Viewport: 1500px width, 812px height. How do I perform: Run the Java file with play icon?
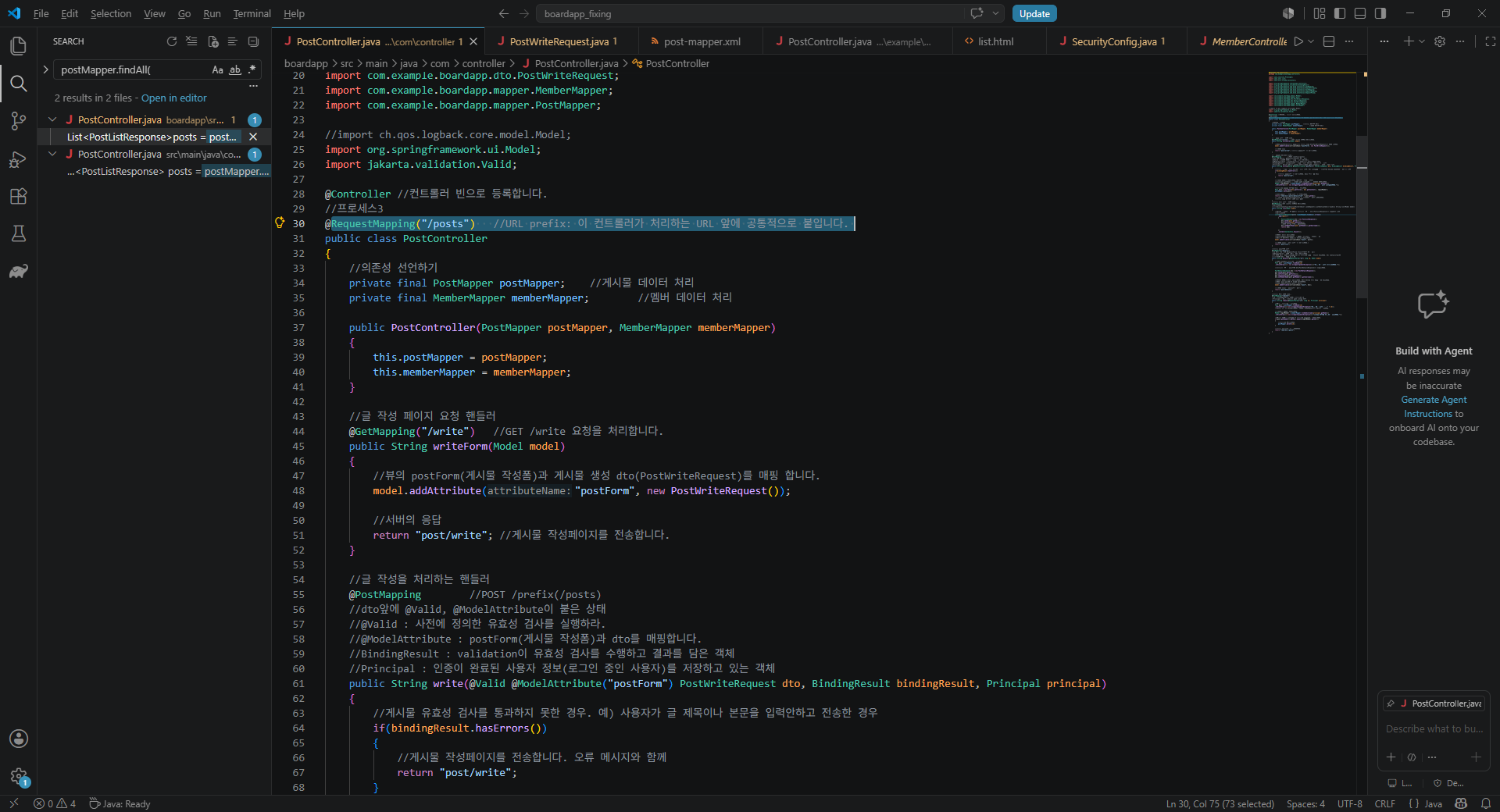click(x=1298, y=41)
